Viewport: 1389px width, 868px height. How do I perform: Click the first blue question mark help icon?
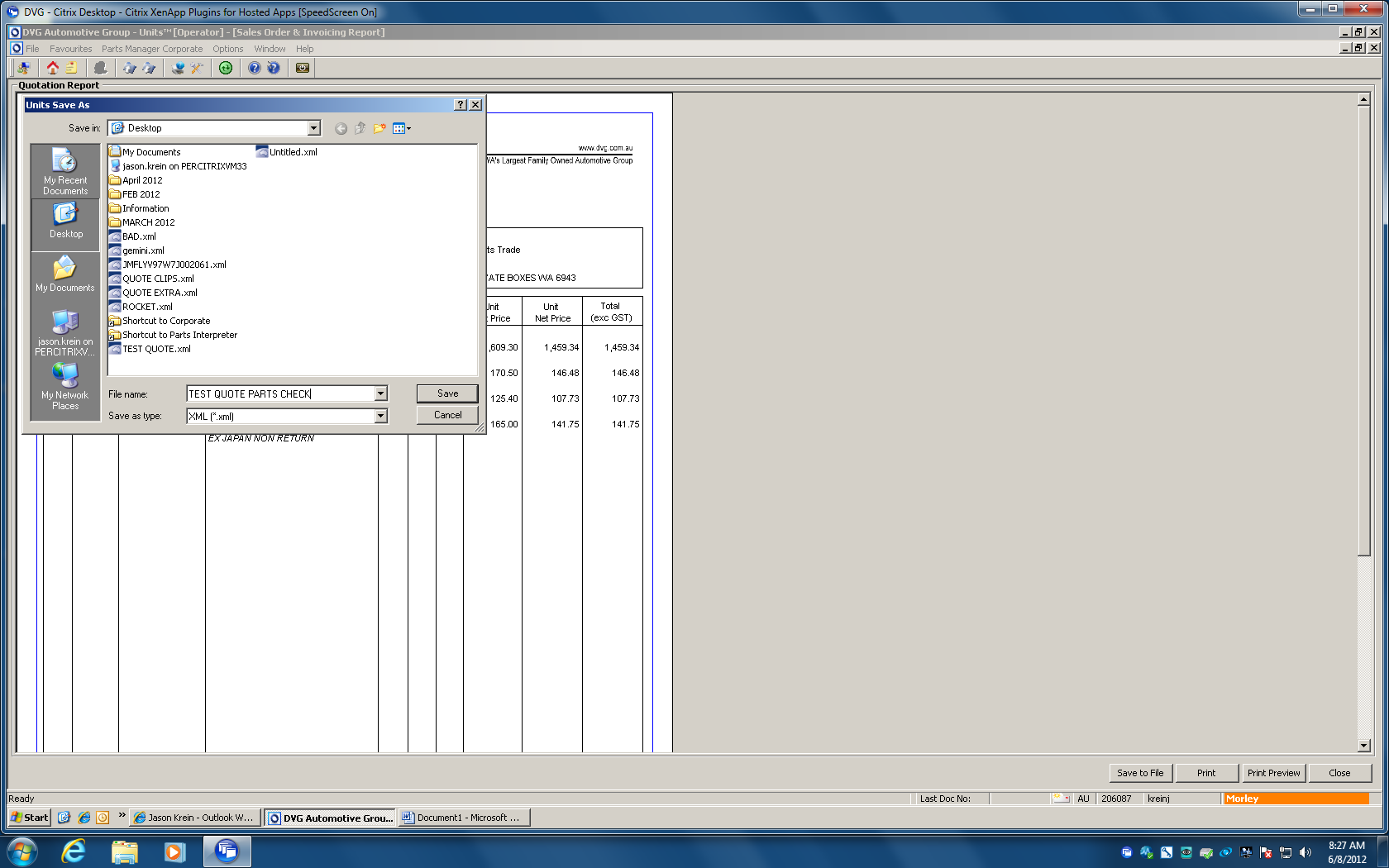point(255,68)
